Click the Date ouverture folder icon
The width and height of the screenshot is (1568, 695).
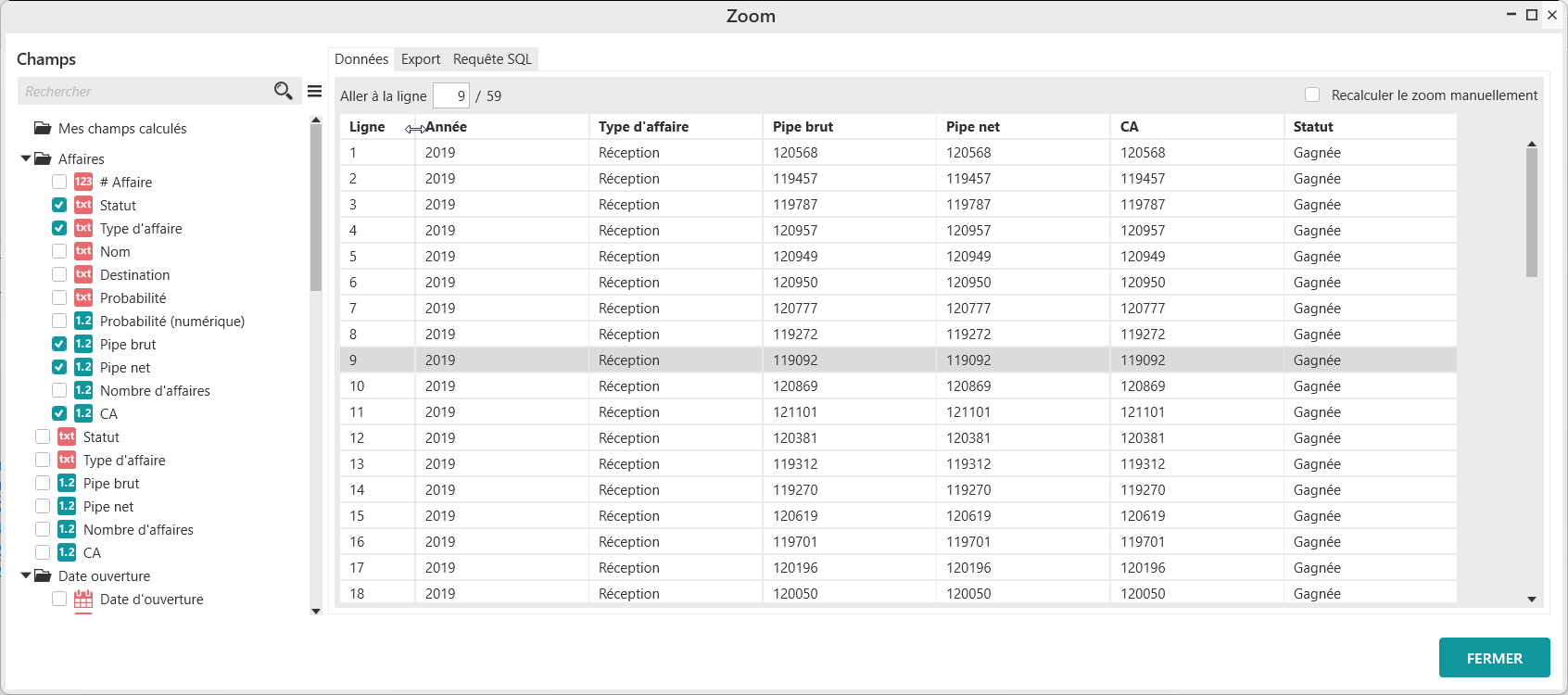pos(43,575)
